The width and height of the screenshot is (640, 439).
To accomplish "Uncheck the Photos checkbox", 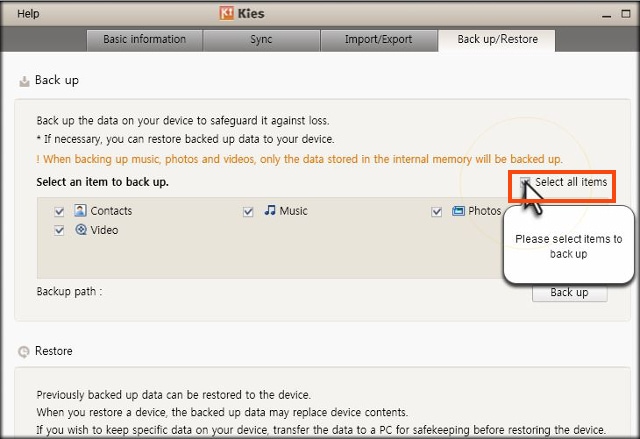I will (436, 211).
